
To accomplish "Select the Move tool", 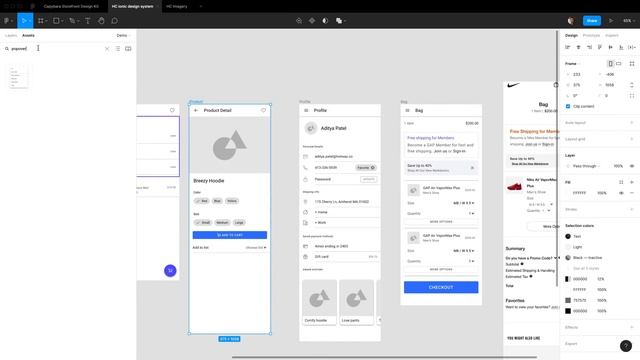I will pyautogui.click(x=24, y=21).
